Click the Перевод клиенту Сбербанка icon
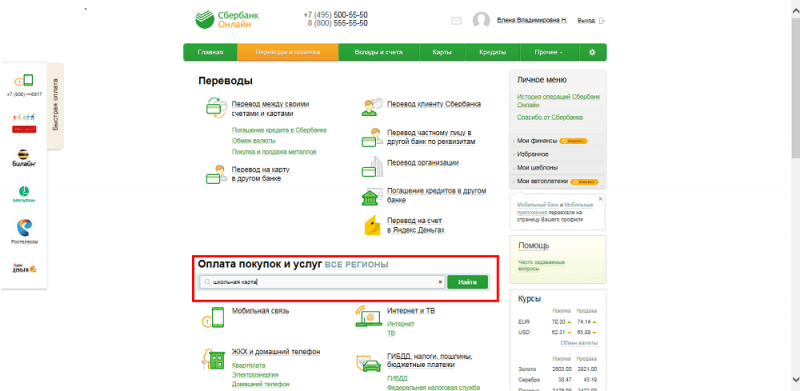The height and width of the screenshot is (391, 800). click(x=371, y=106)
